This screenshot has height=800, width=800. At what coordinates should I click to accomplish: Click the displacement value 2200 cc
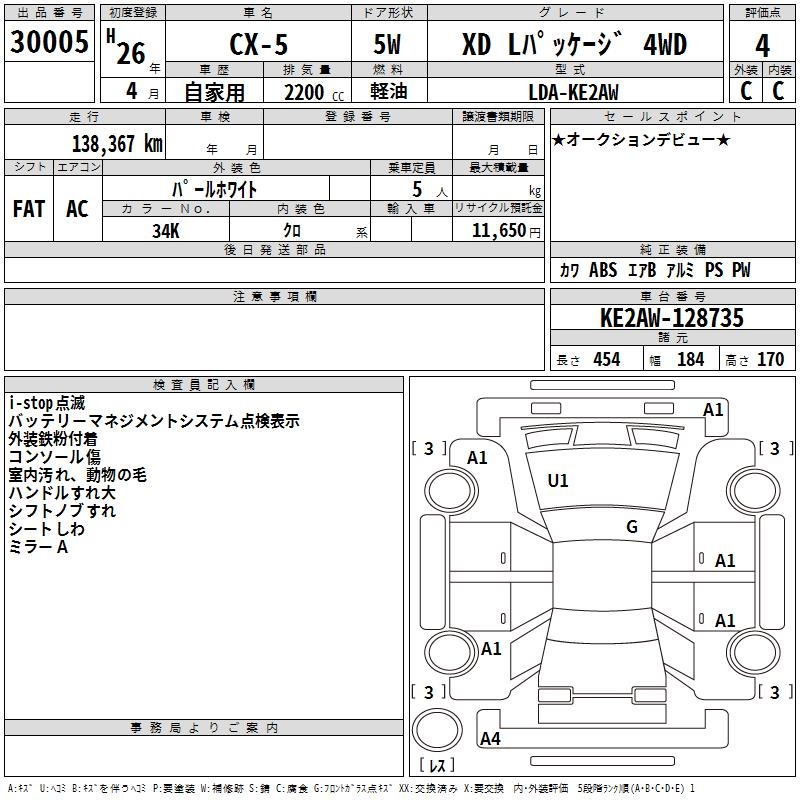point(314,93)
